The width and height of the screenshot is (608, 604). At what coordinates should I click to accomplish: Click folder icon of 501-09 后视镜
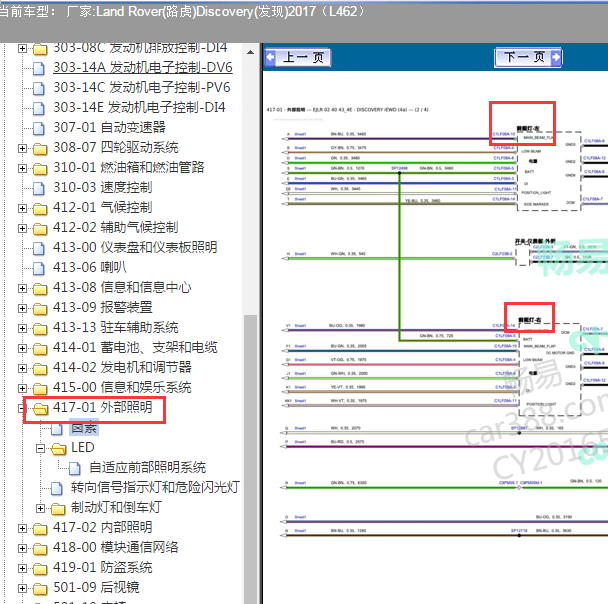tap(40, 588)
